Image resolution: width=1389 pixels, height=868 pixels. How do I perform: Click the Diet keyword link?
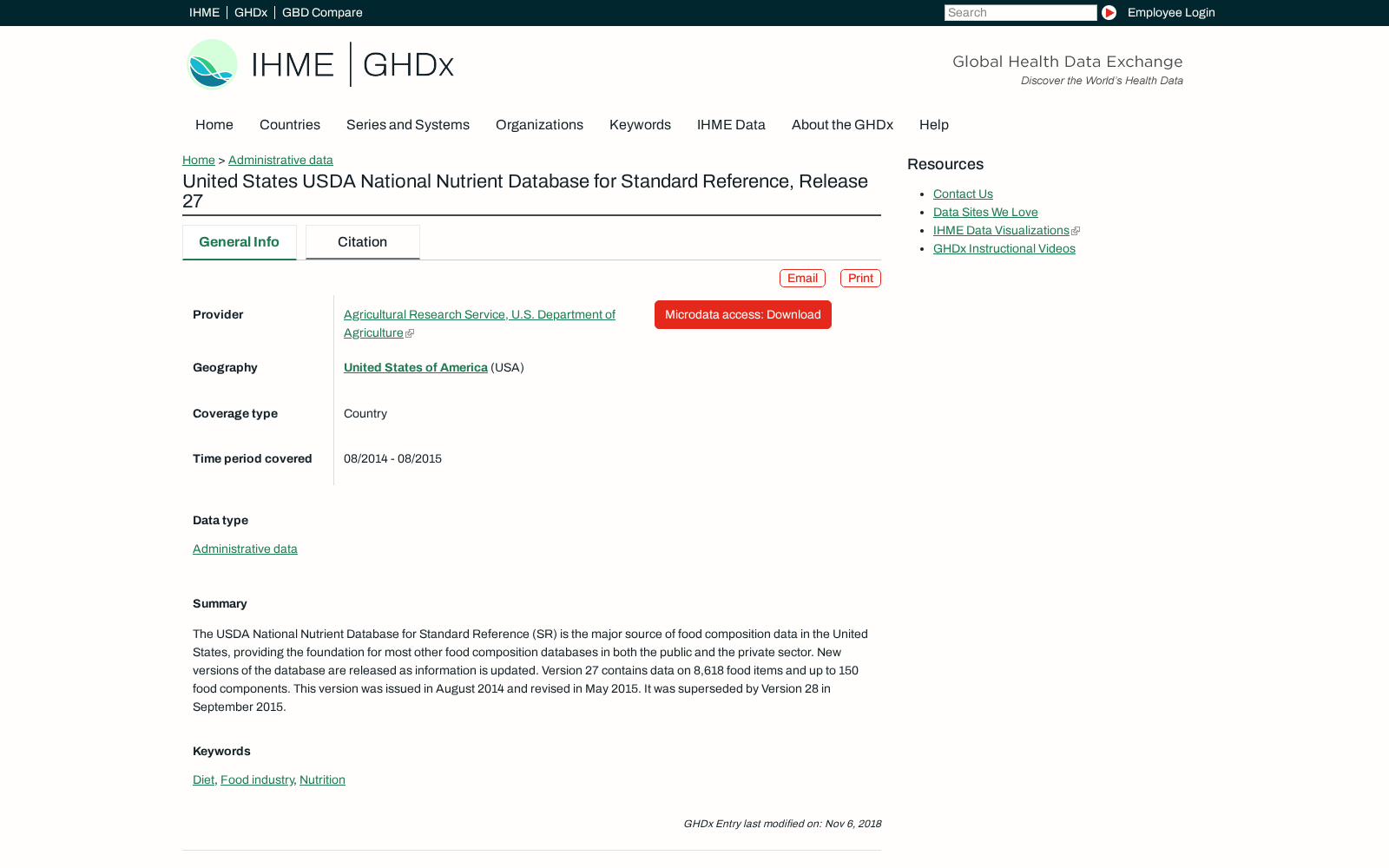203,779
